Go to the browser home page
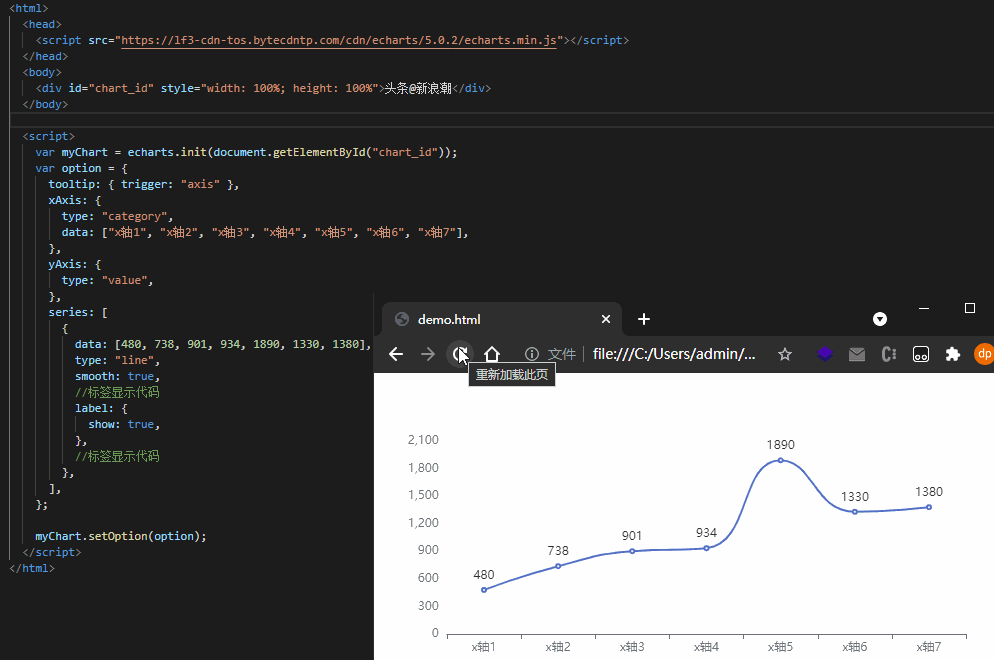Screen dimensions: 994x660 pos(492,354)
